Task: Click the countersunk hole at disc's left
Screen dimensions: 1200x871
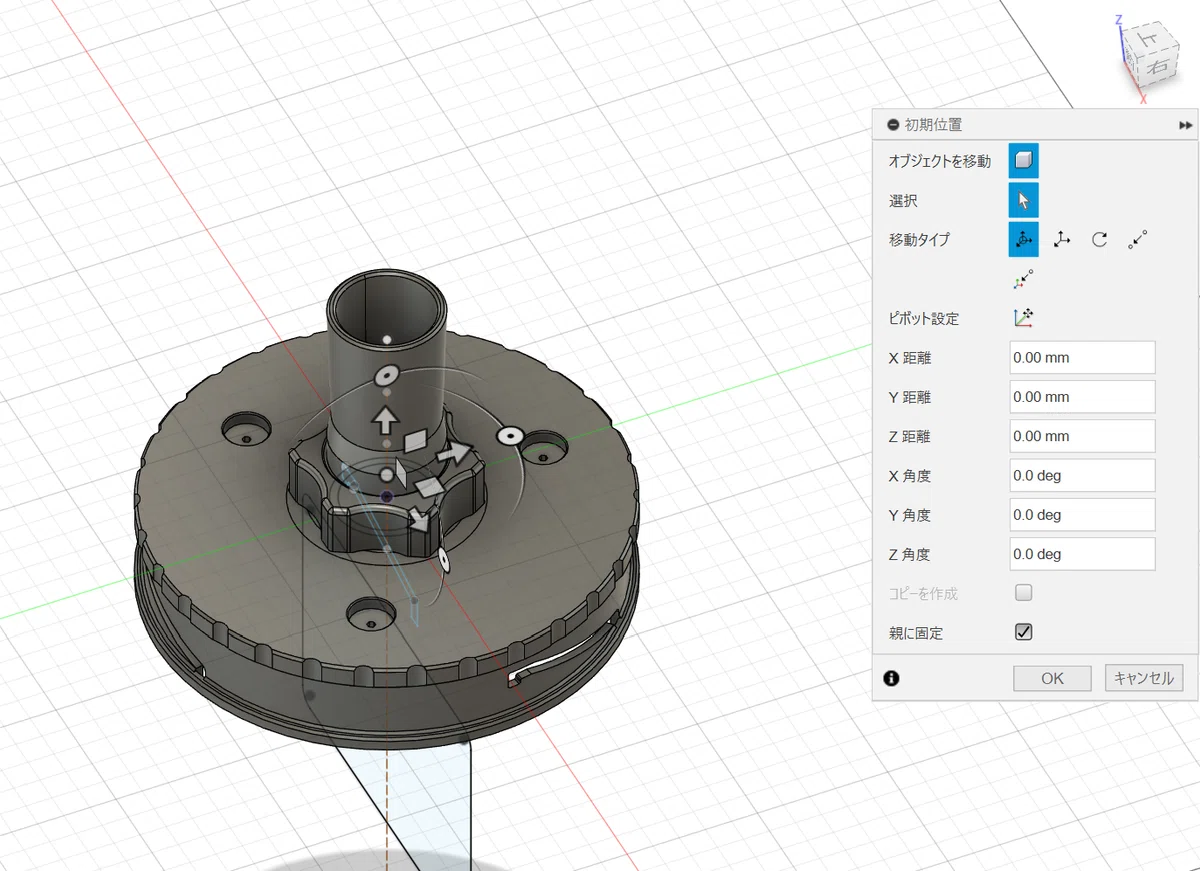Action: point(246,430)
